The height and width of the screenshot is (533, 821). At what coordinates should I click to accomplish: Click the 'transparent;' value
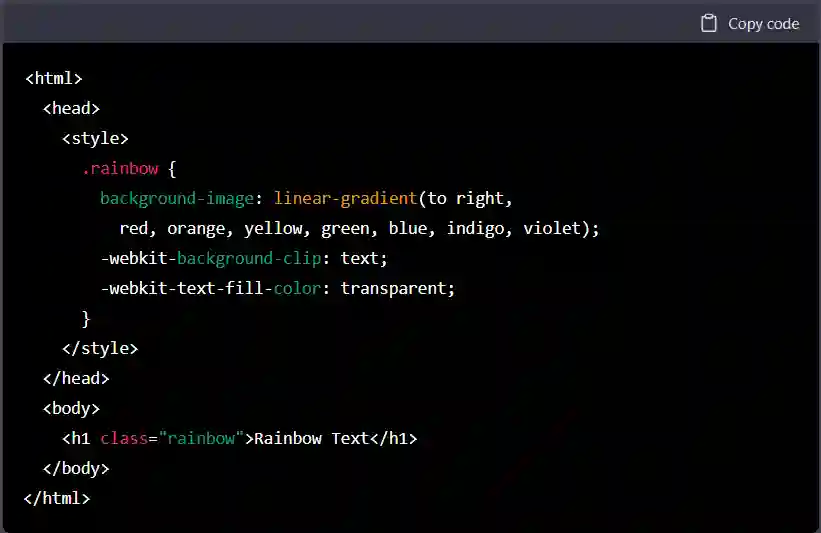(397, 289)
